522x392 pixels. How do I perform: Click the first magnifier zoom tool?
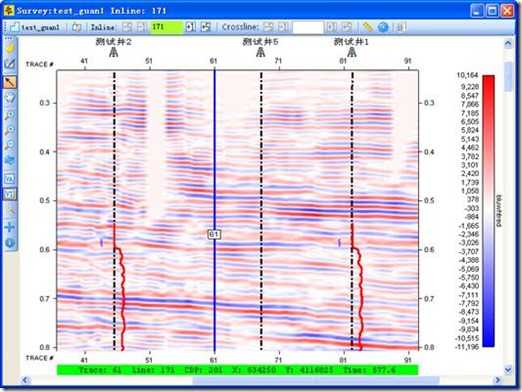10,115
